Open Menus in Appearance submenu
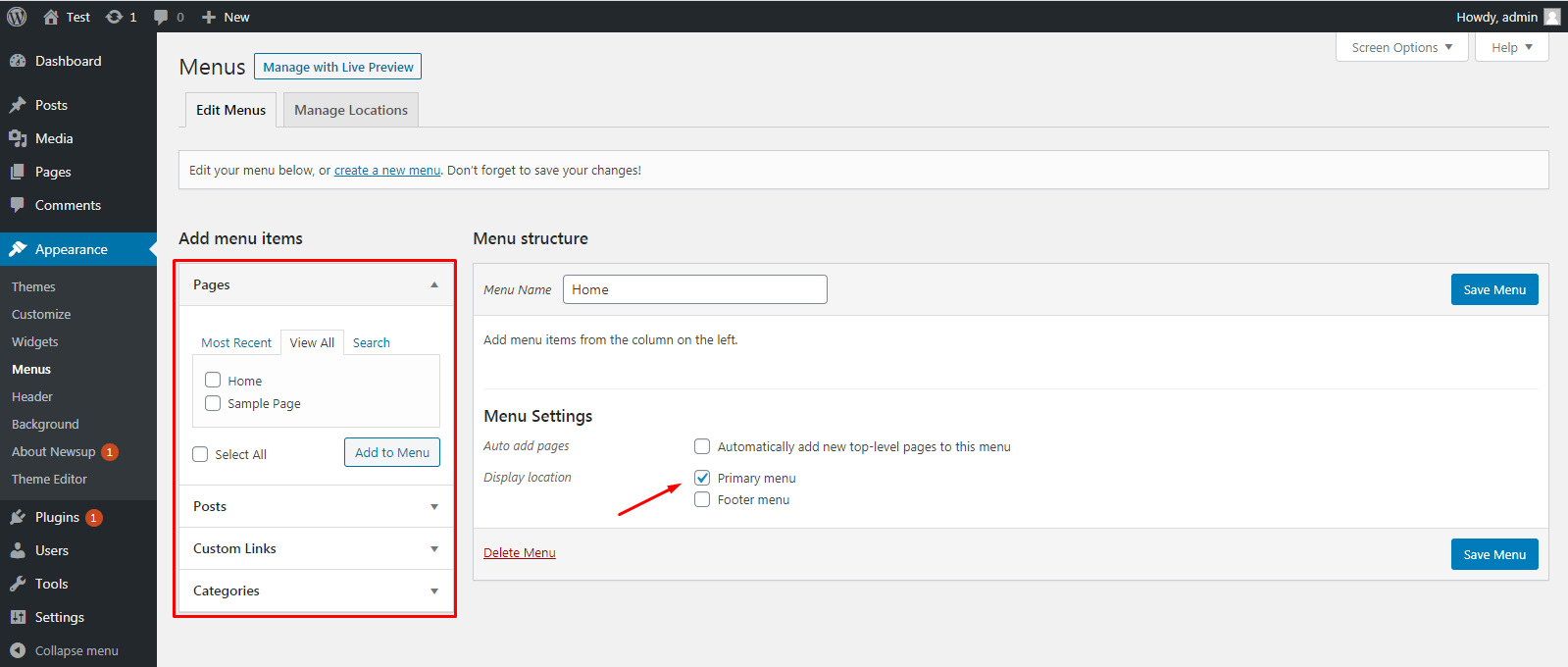 click(x=31, y=370)
